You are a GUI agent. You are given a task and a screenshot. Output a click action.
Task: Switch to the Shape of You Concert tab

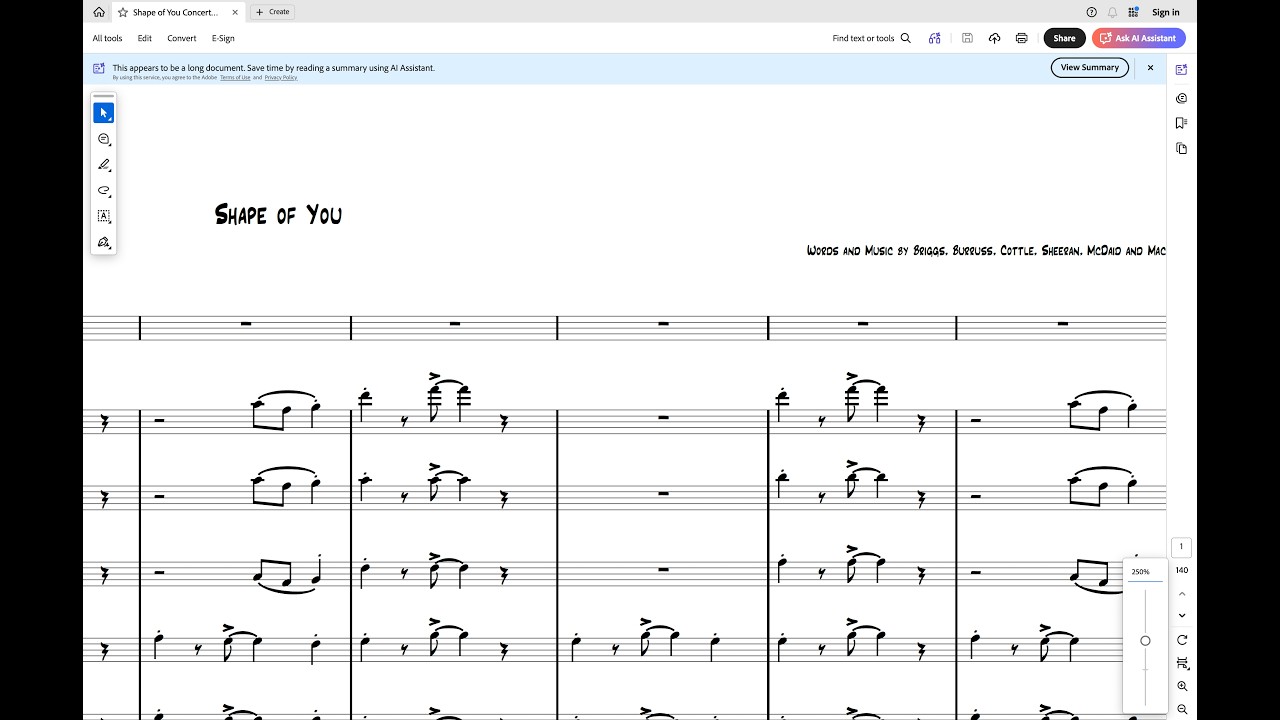click(x=177, y=12)
